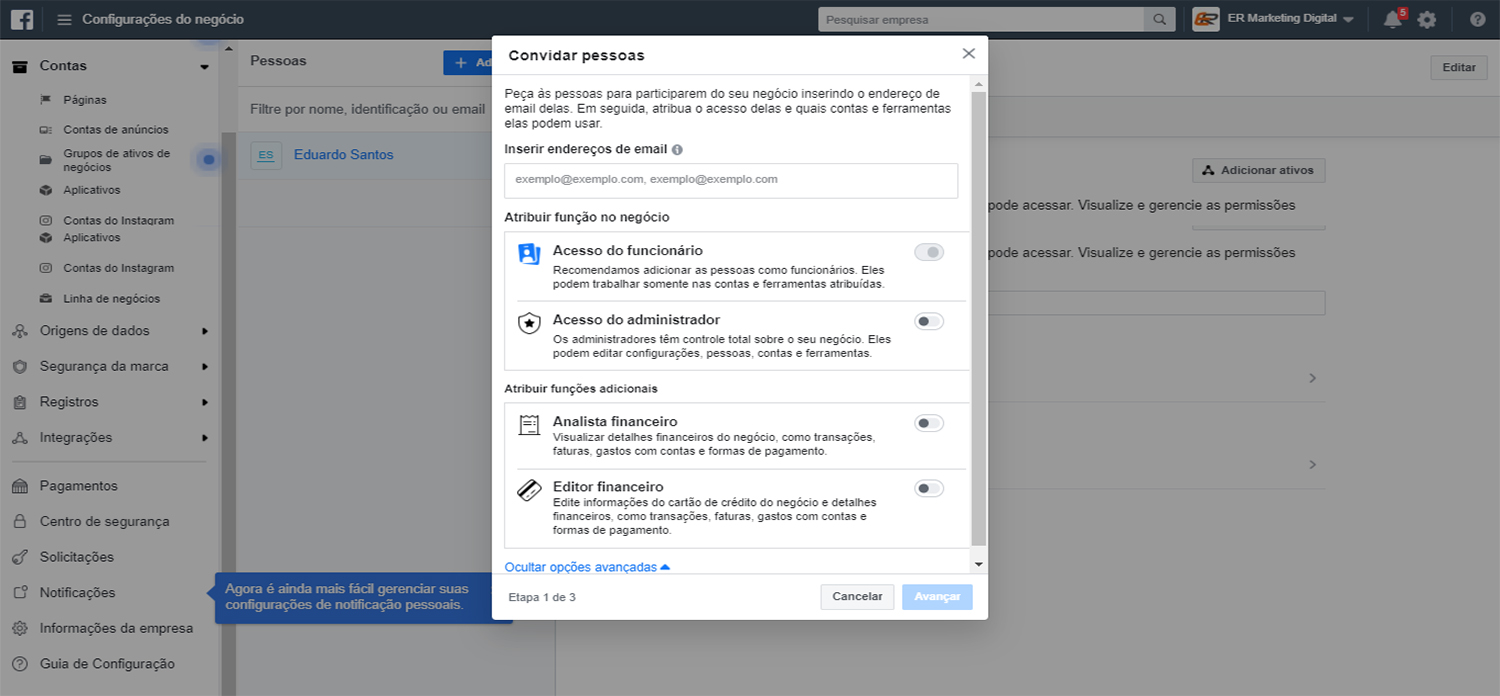1500x696 pixels.
Task: Click the Facebook logo icon
Action: 21,19
